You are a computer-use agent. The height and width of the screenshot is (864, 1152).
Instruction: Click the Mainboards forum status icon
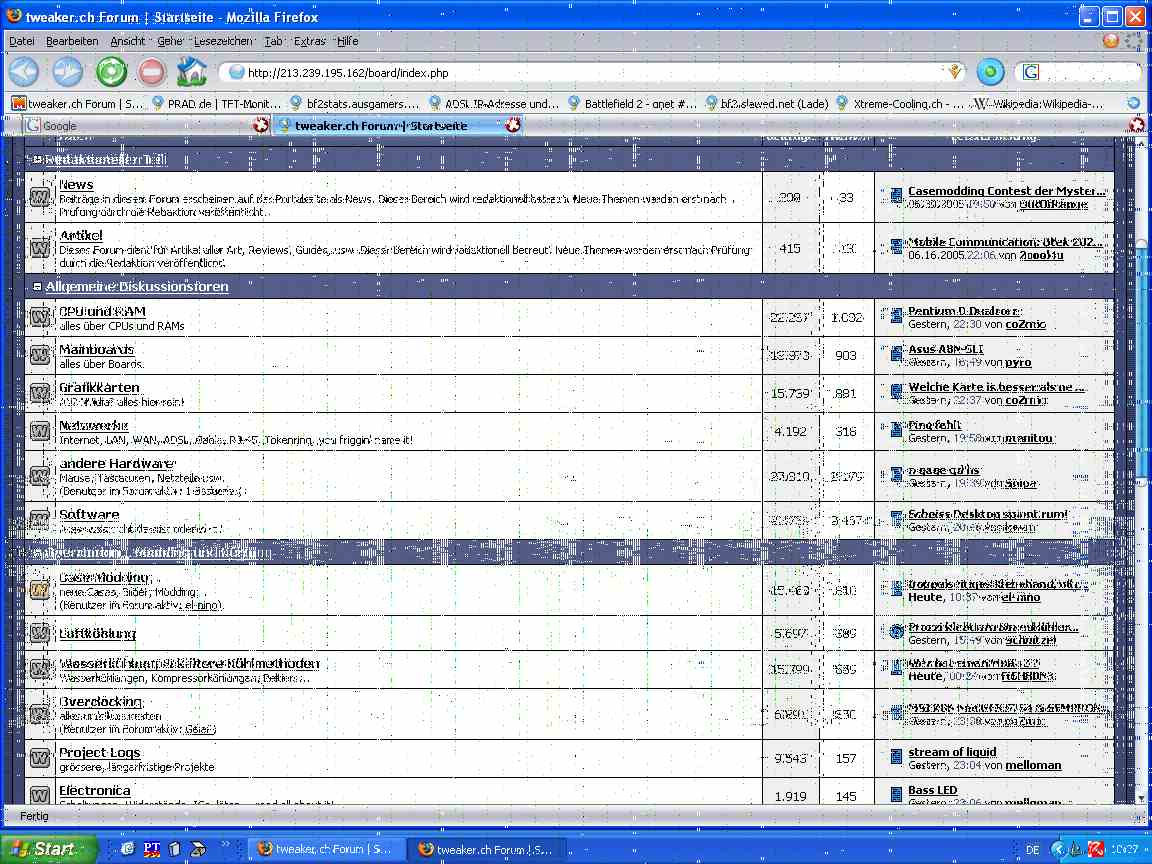click(40, 355)
